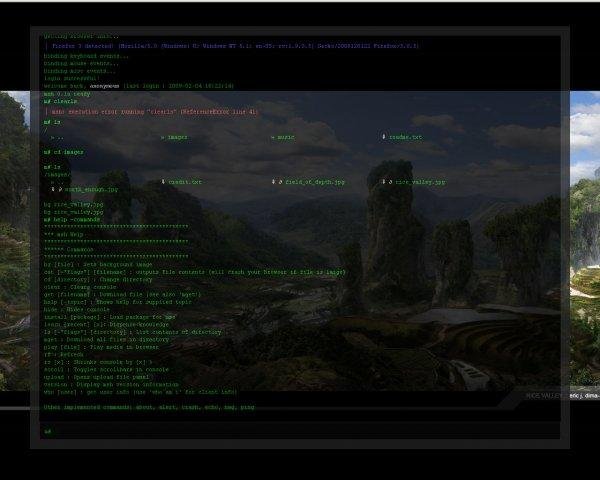Select the 'm# cd images' command line
600x480 pixels.
(x=64, y=152)
